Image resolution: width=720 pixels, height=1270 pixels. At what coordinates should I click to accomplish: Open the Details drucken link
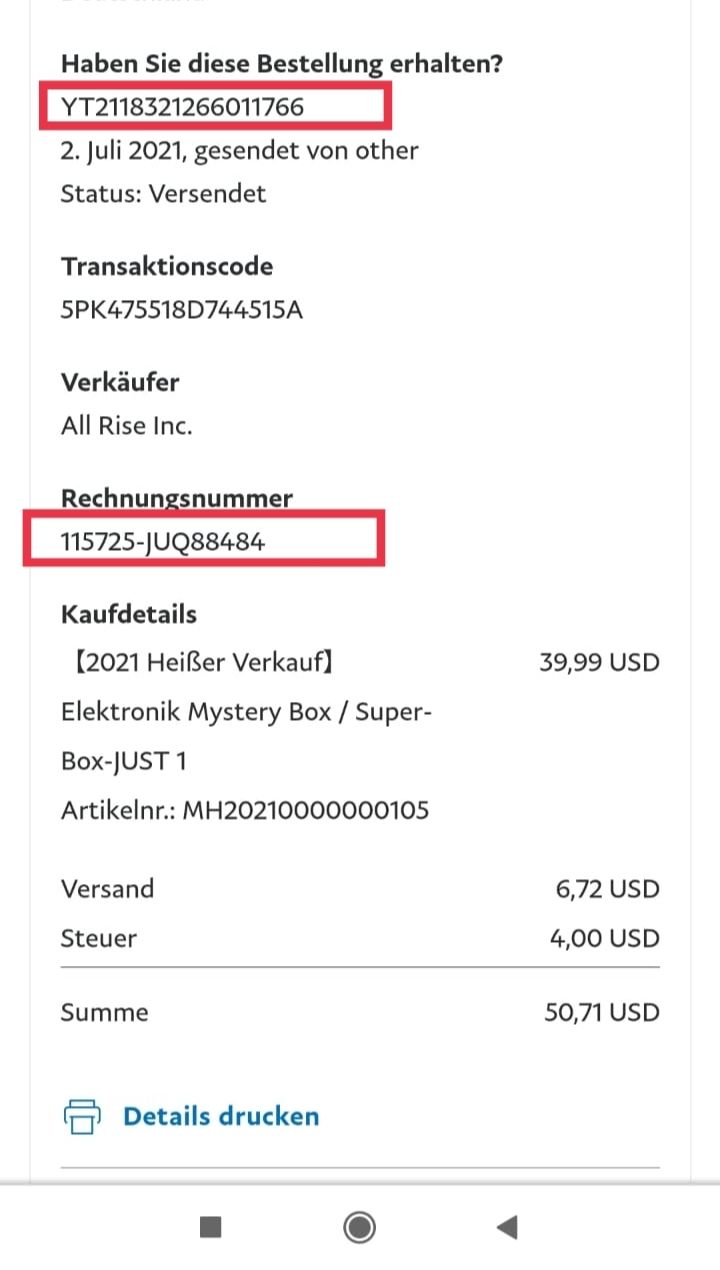click(x=220, y=1116)
